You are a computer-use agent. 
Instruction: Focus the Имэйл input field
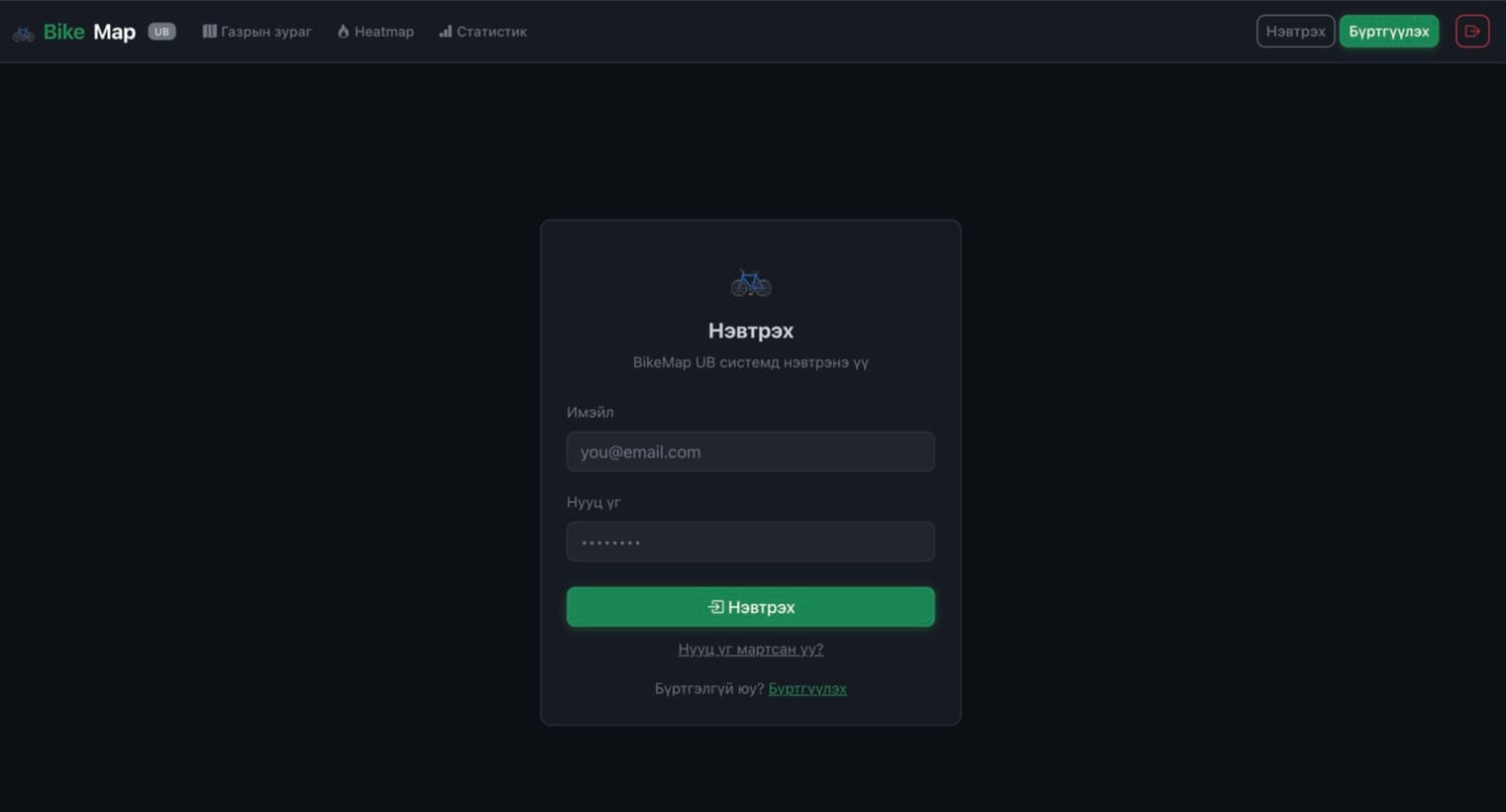(x=750, y=452)
